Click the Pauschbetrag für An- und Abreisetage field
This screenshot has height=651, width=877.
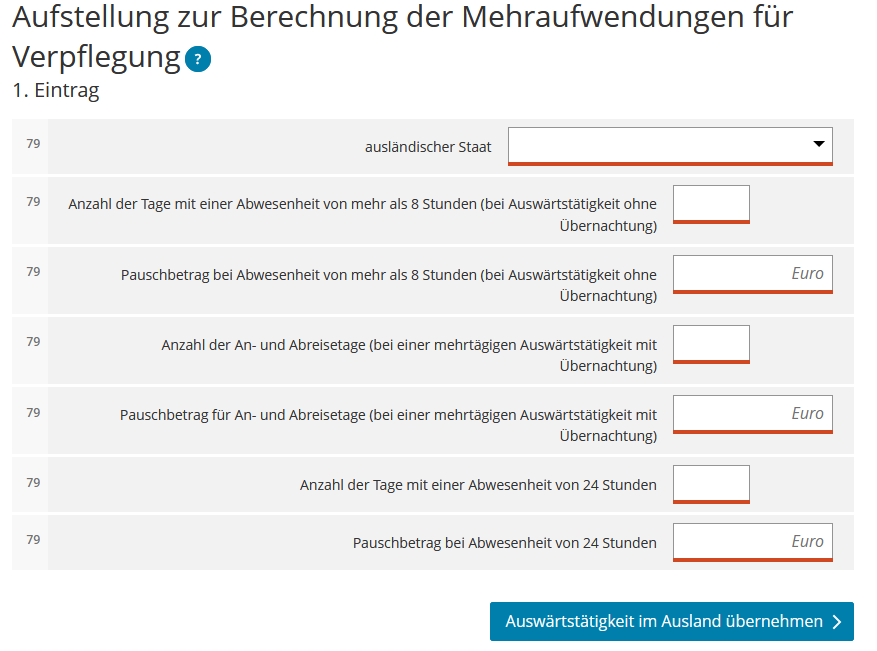(x=752, y=414)
